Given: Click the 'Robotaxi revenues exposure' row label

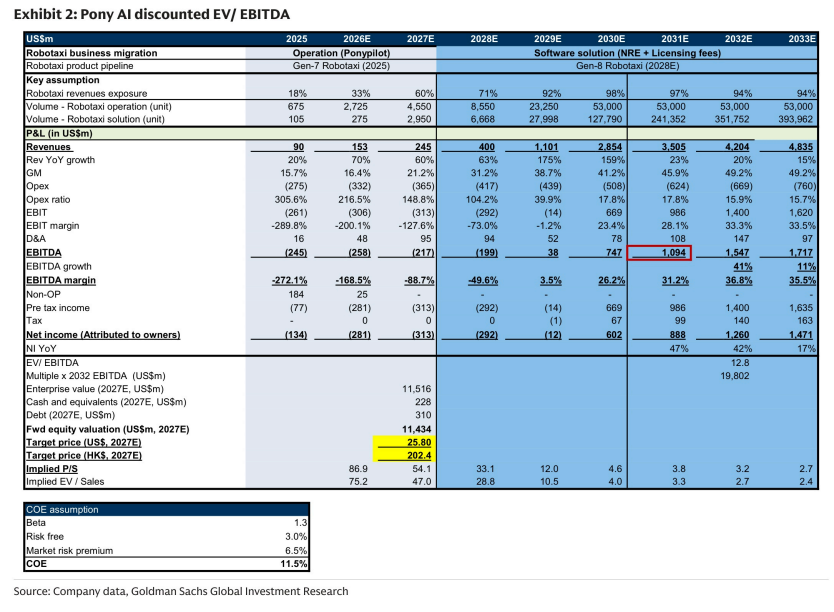Looking at the screenshot, I should (86, 93).
